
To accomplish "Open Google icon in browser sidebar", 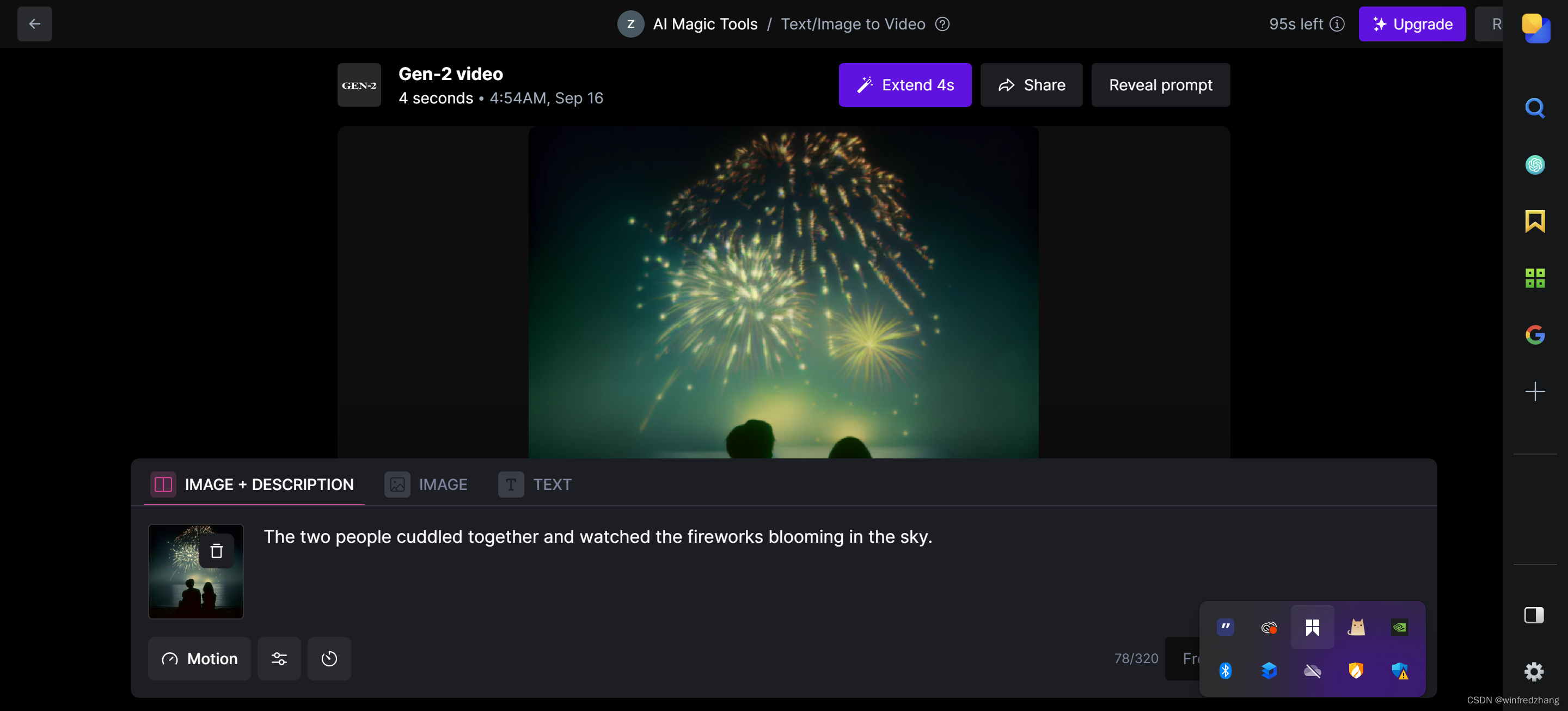I will click(x=1535, y=335).
